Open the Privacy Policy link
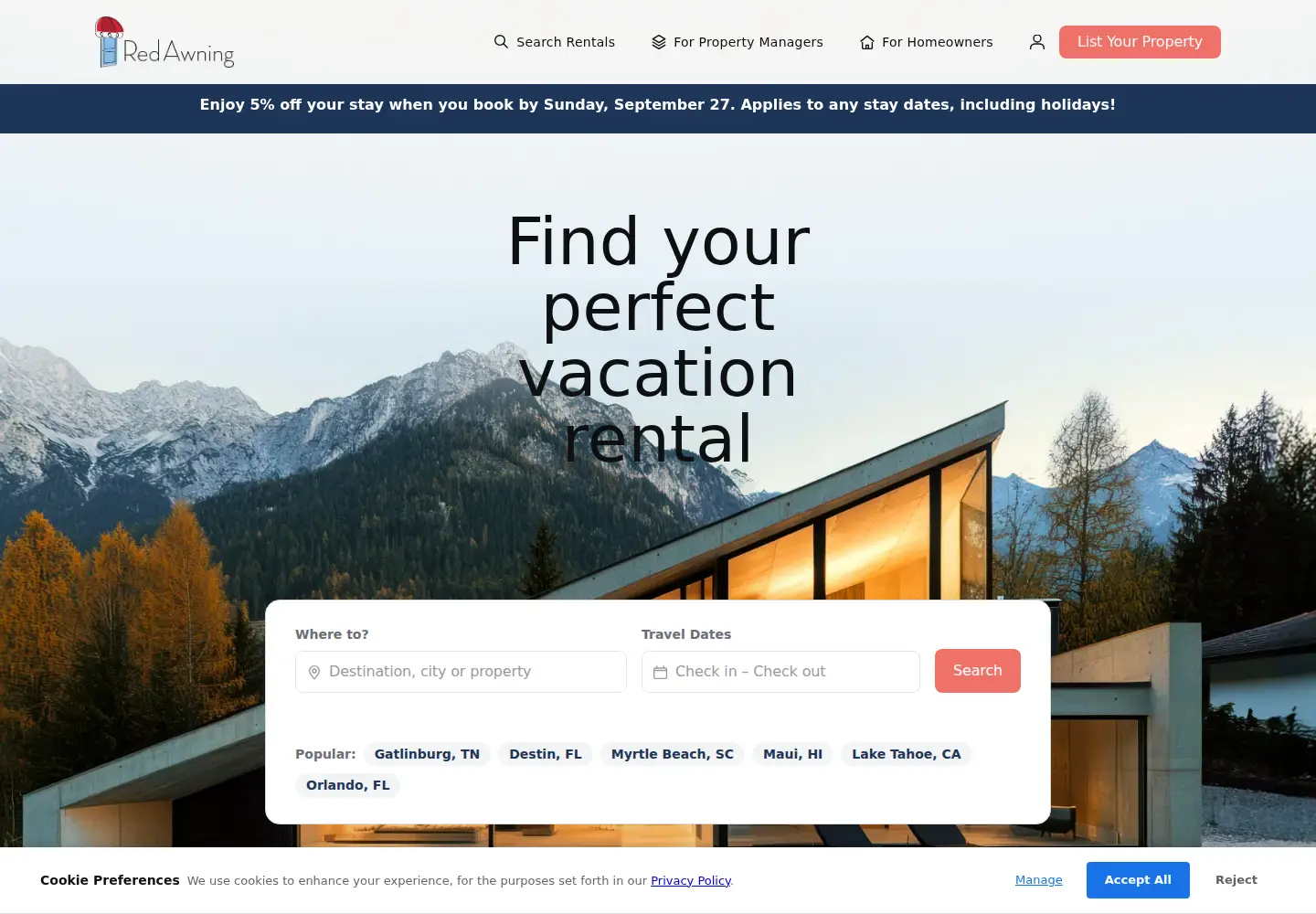 tap(691, 881)
